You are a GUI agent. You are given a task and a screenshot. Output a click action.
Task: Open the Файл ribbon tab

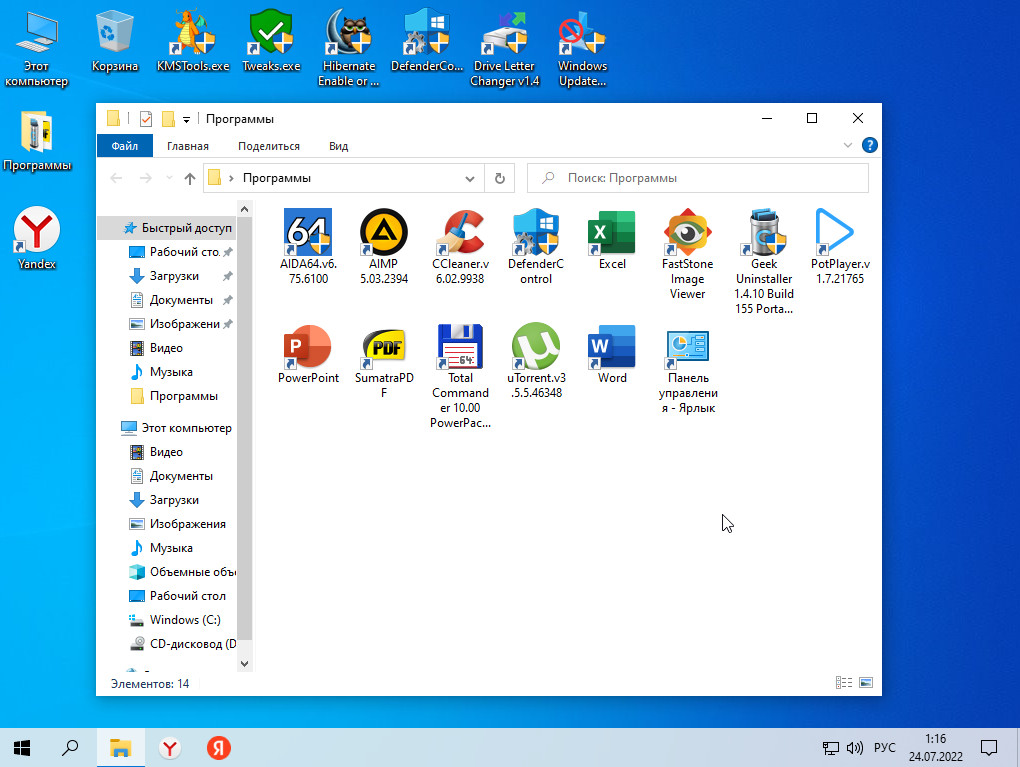[124, 146]
